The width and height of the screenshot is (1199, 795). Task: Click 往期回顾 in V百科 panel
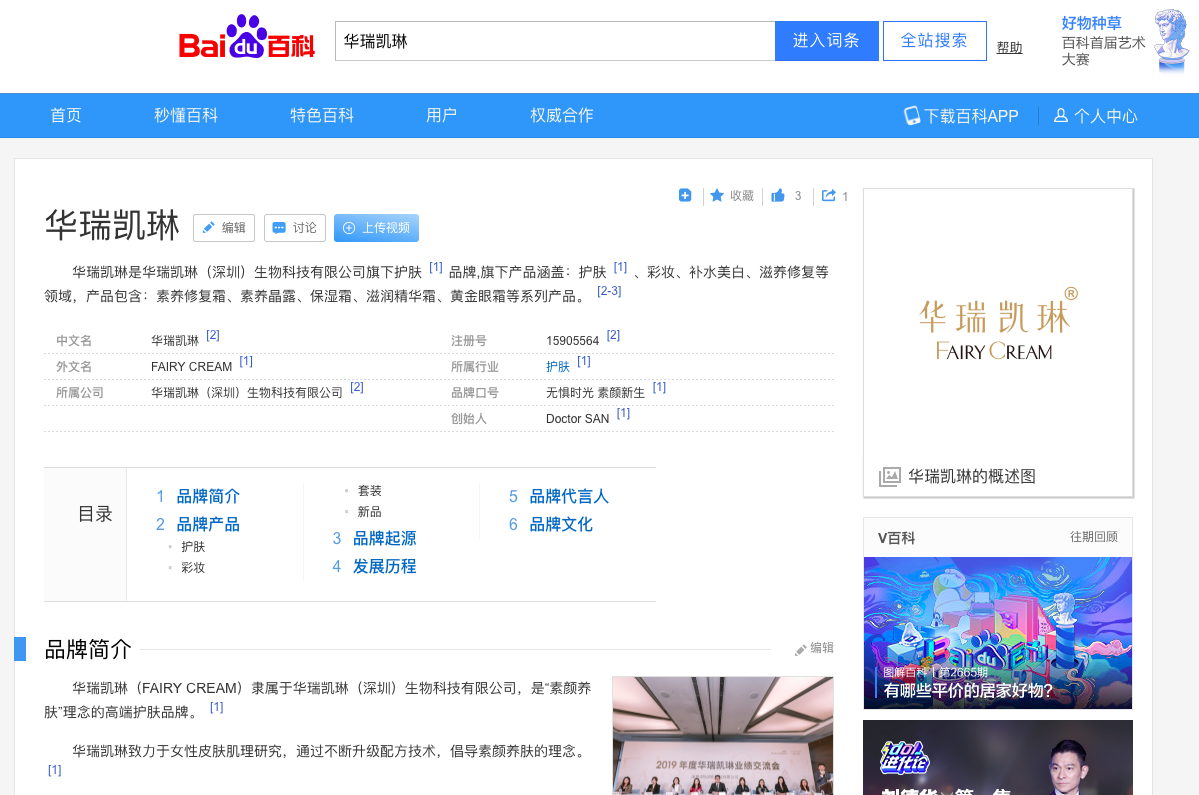[1093, 537]
